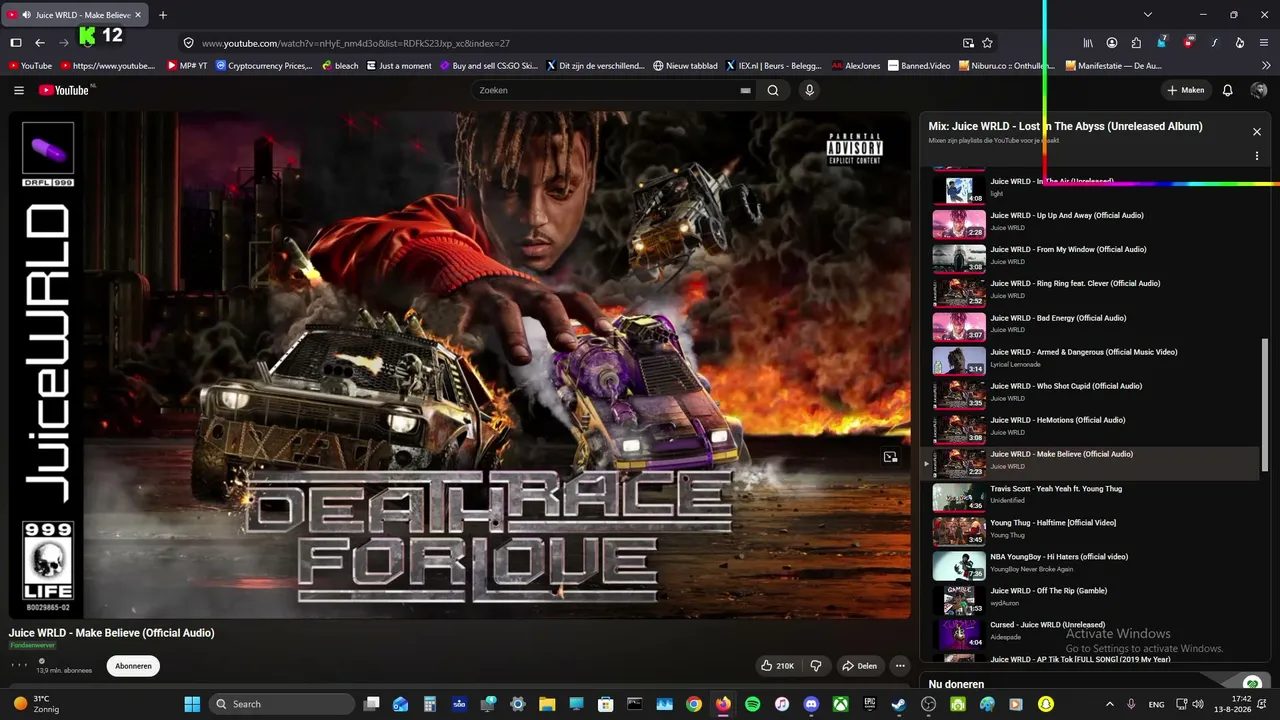Close the Mix playlist panel

(1257, 132)
